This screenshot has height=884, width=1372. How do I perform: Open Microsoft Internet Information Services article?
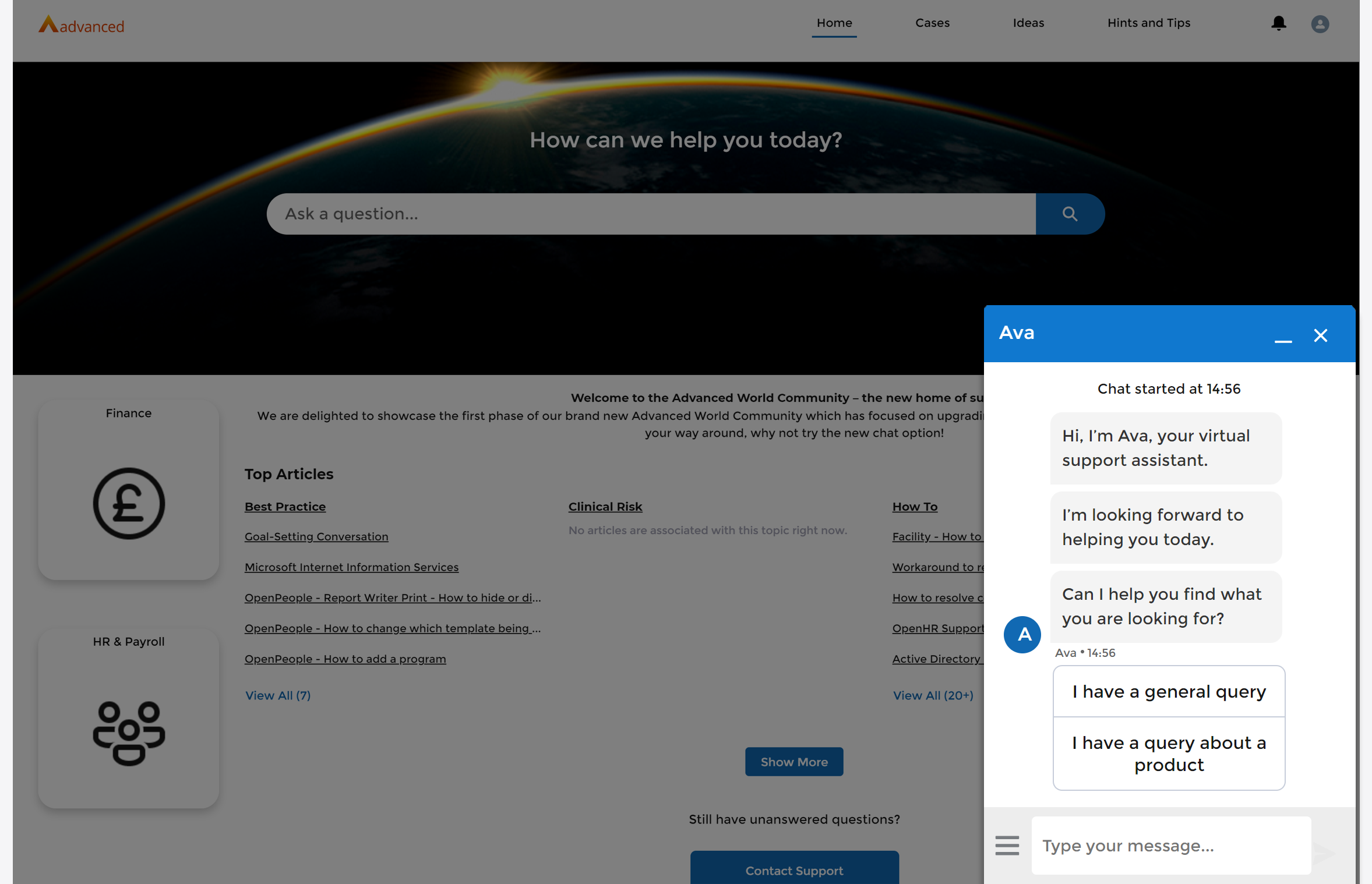click(351, 567)
